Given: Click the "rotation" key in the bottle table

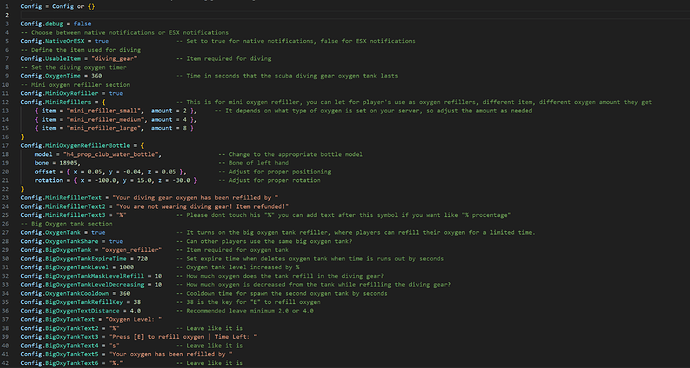Looking at the screenshot, I should click(x=48, y=180).
